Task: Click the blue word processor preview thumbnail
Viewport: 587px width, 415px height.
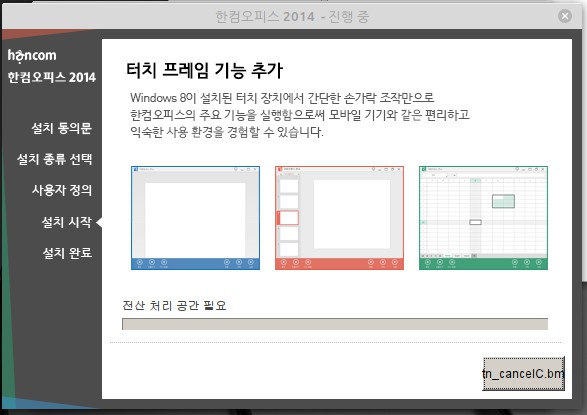Action: click(x=195, y=218)
